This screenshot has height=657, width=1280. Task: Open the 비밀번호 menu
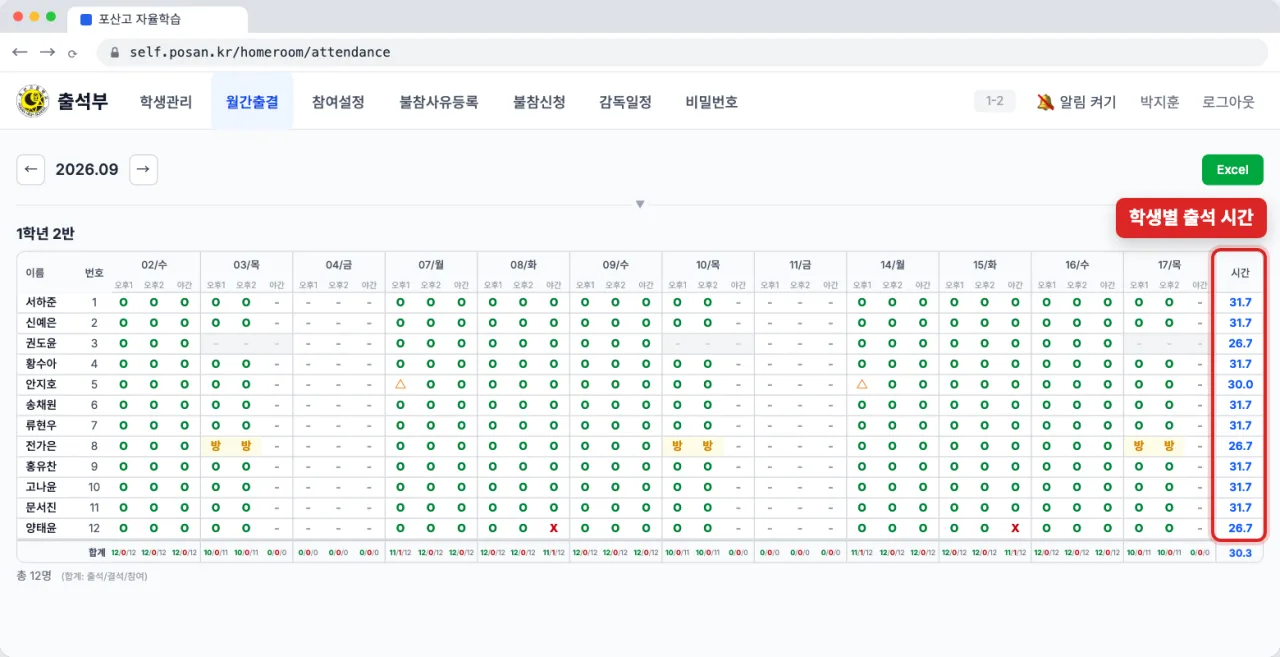712,101
